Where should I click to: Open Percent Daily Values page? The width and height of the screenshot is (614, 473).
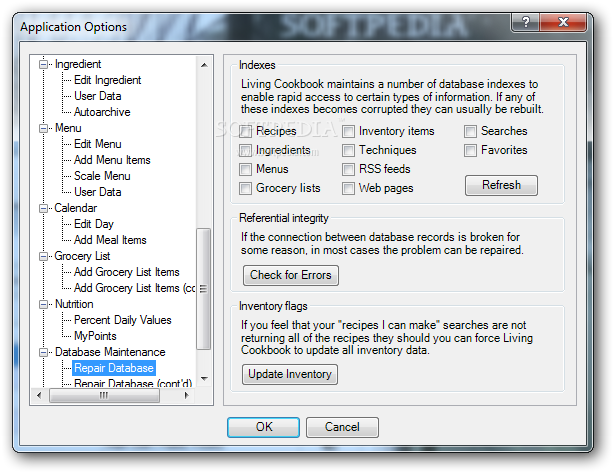[123, 320]
